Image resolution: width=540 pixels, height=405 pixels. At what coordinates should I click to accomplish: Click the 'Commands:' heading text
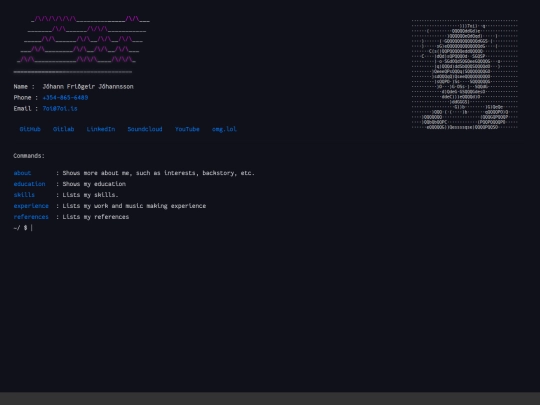[x=29, y=156]
